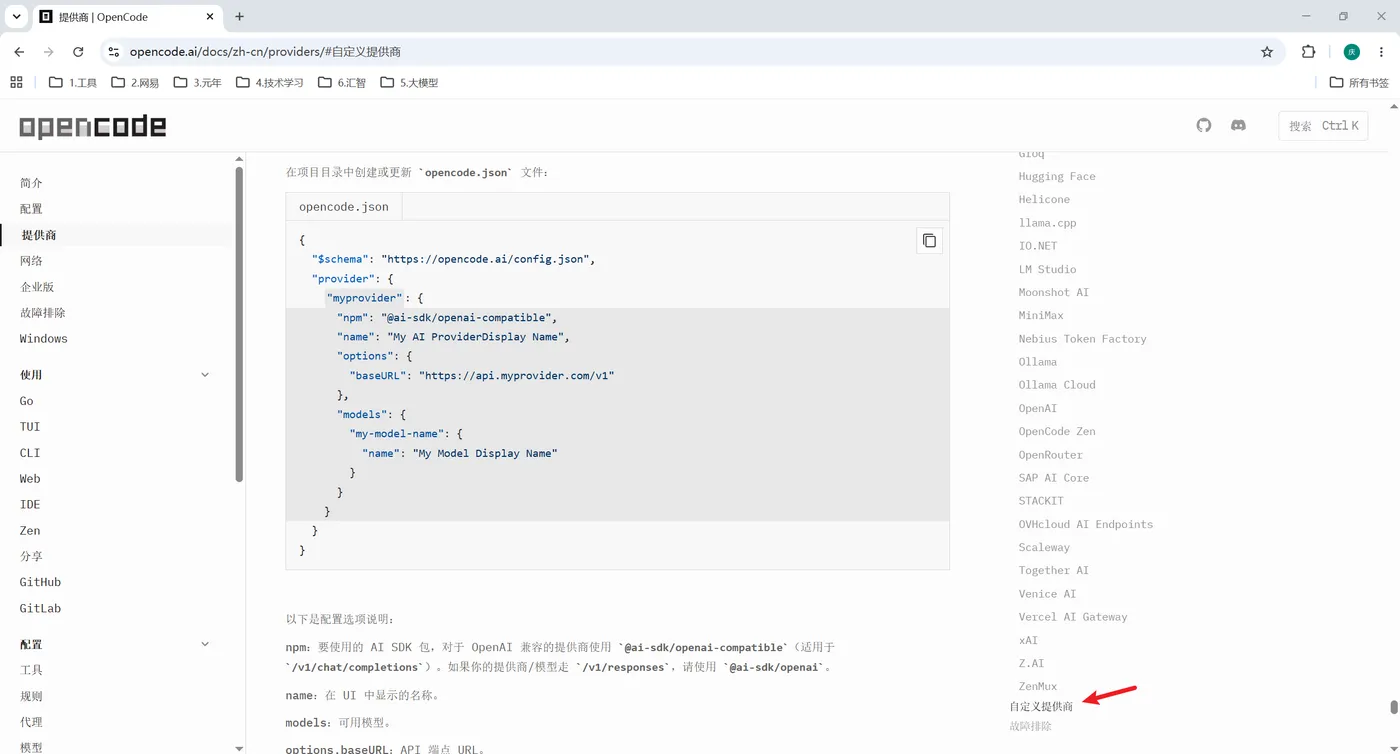View site information icon in address bar
1400x754 pixels.
coord(113,52)
